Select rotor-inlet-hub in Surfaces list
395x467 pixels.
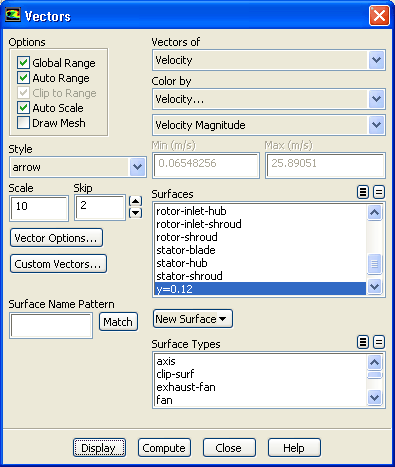tap(260, 211)
